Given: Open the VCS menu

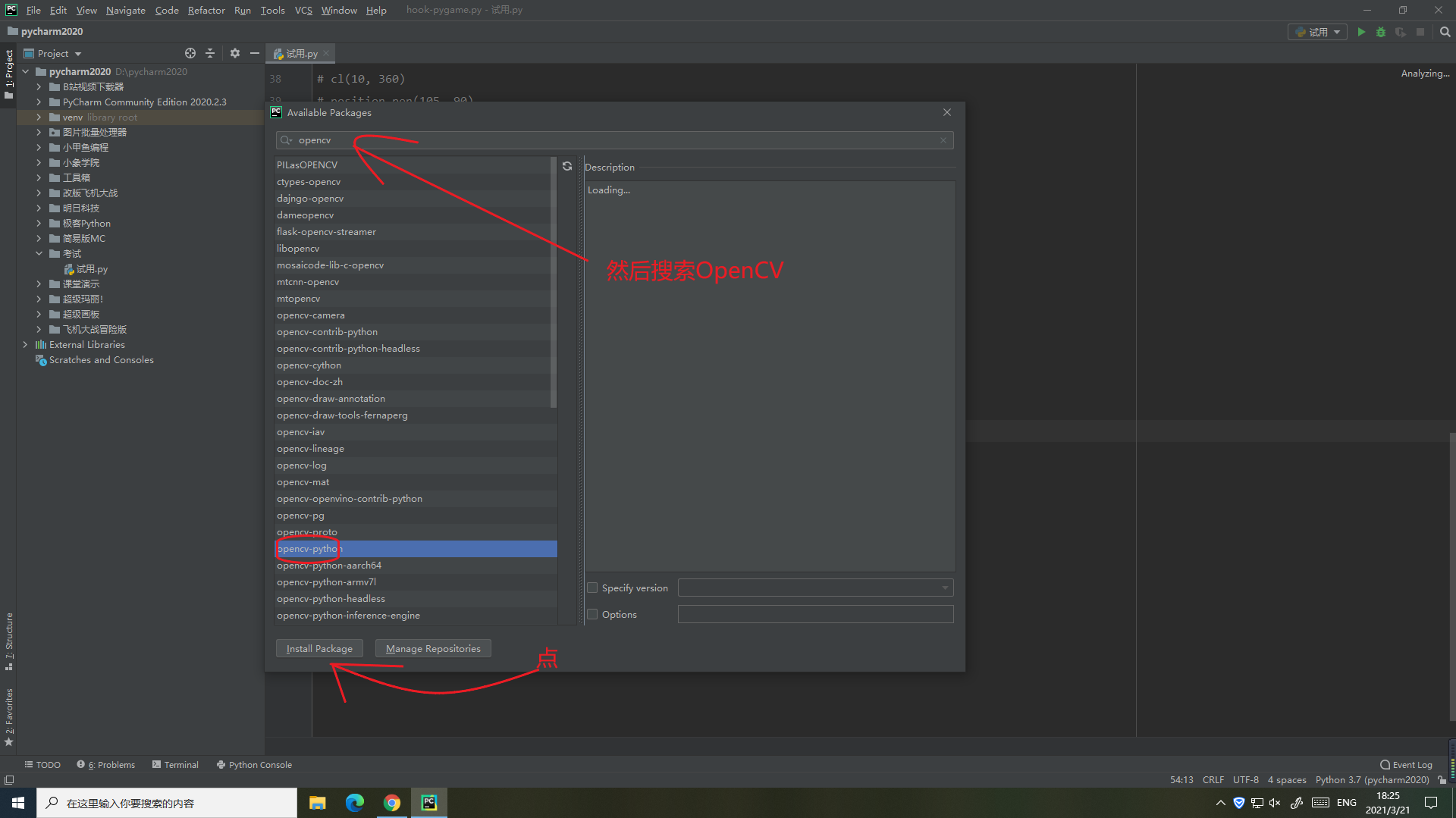Looking at the screenshot, I should pyautogui.click(x=303, y=10).
